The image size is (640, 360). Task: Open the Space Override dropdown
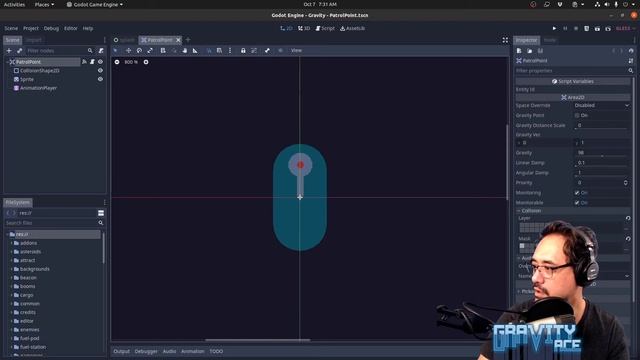(602, 105)
